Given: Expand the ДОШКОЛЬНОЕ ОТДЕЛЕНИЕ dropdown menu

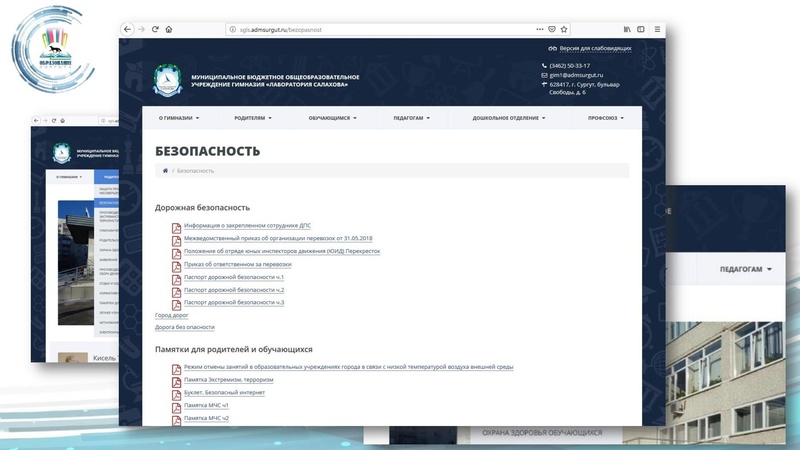Looking at the screenshot, I should click(509, 118).
